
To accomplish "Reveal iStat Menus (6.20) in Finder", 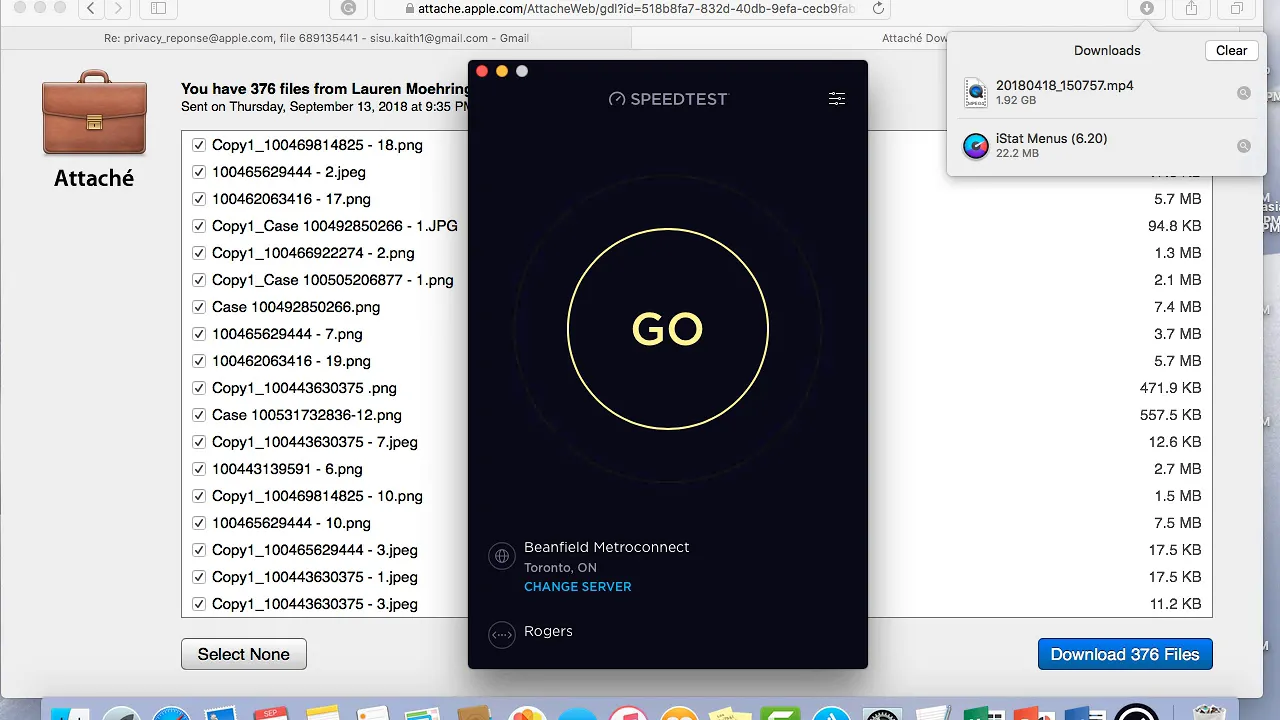I will pyautogui.click(x=1244, y=146).
